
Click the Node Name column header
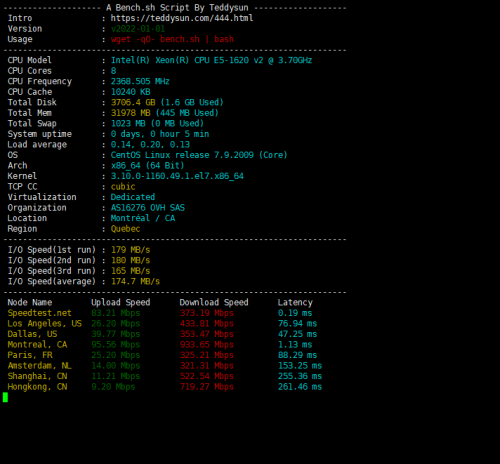coord(30,303)
